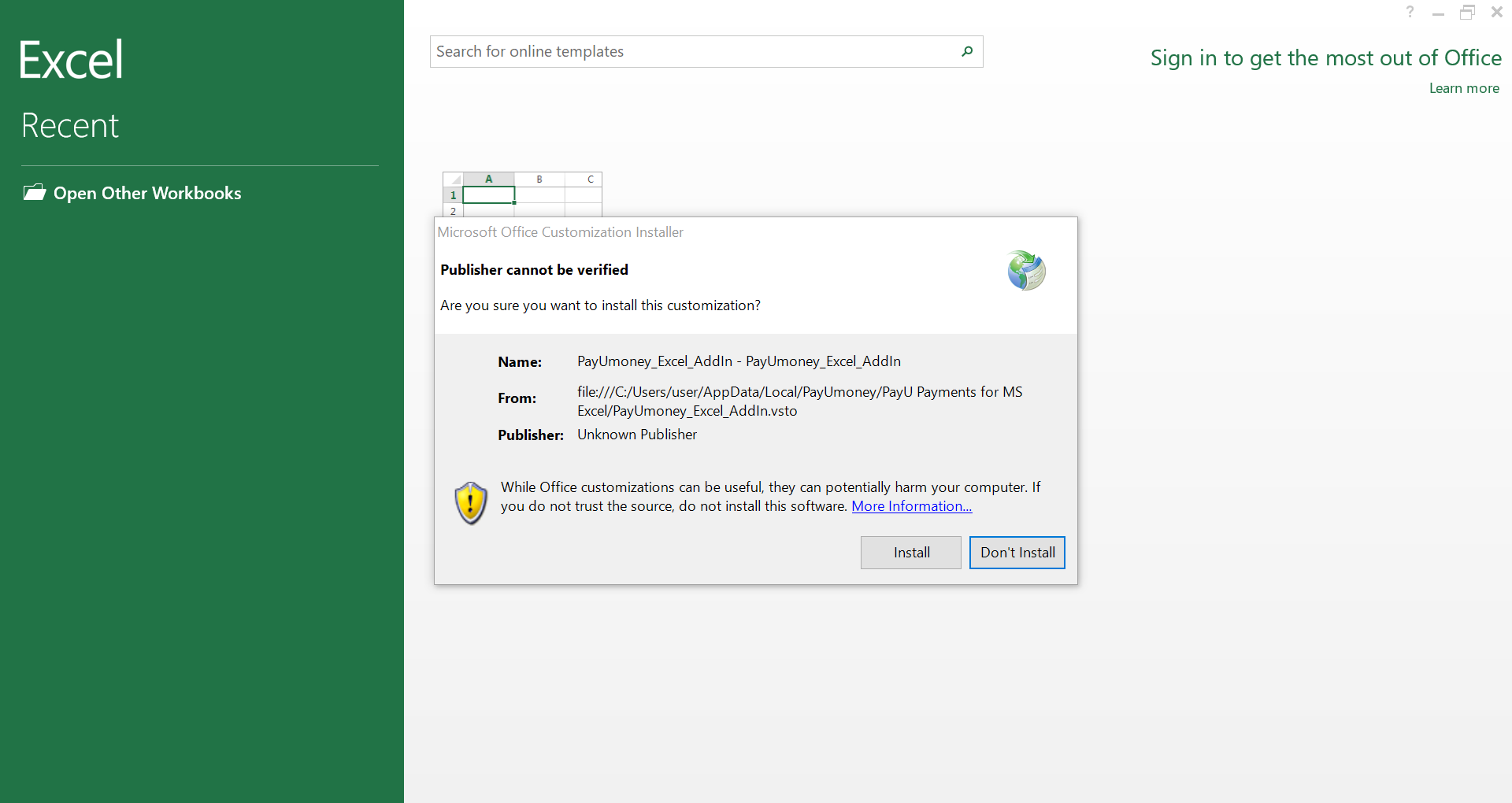Image resolution: width=1512 pixels, height=803 pixels.
Task: Click the Unknown Publisher text
Action: click(x=637, y=435)
